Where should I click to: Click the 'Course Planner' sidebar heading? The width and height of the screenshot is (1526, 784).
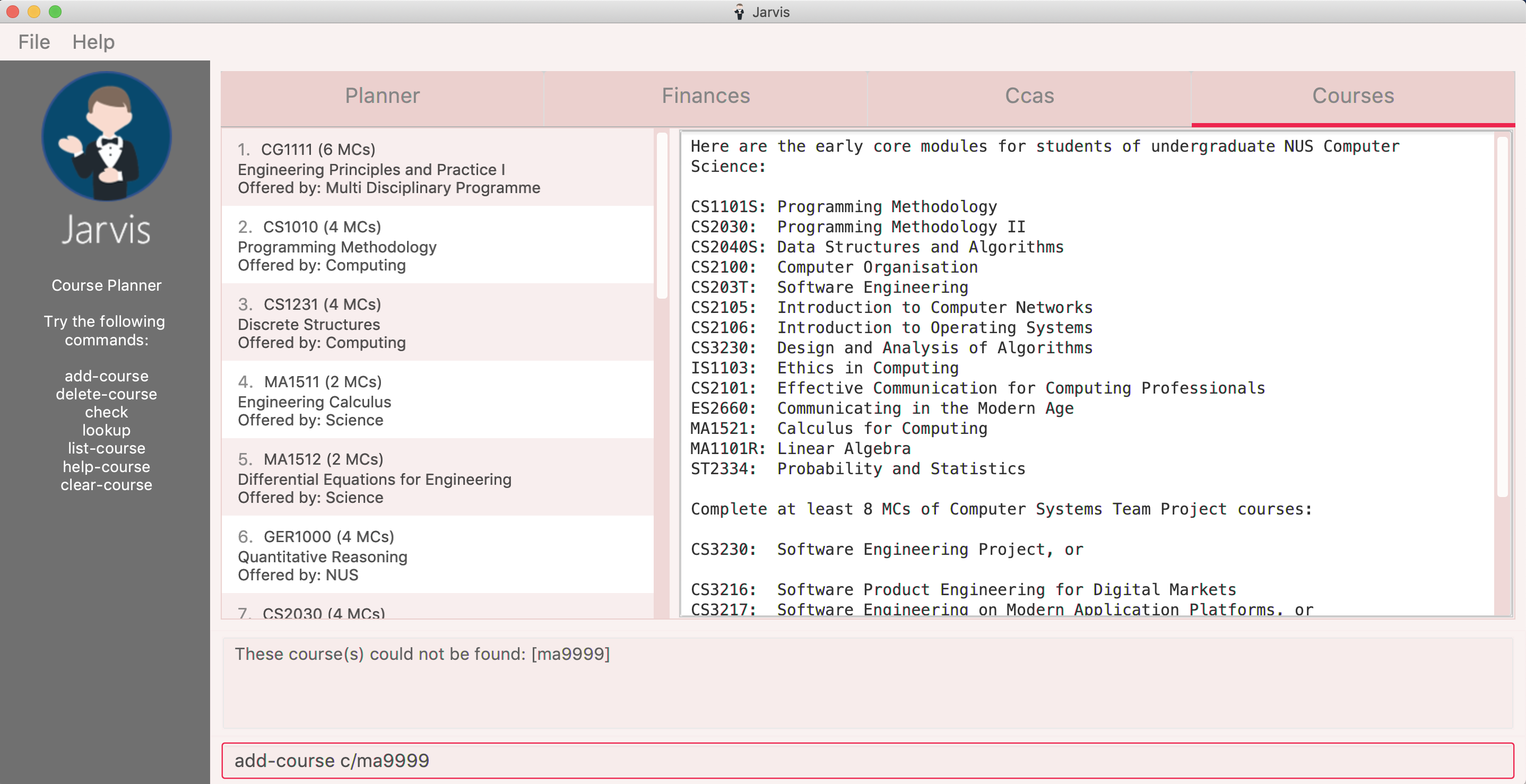coord(107,285)
